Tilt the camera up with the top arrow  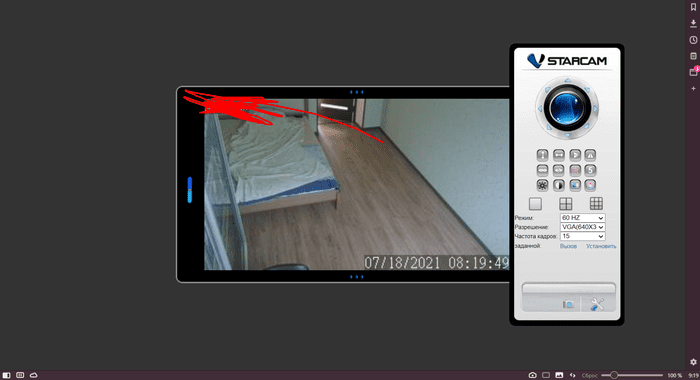point(567,80)
